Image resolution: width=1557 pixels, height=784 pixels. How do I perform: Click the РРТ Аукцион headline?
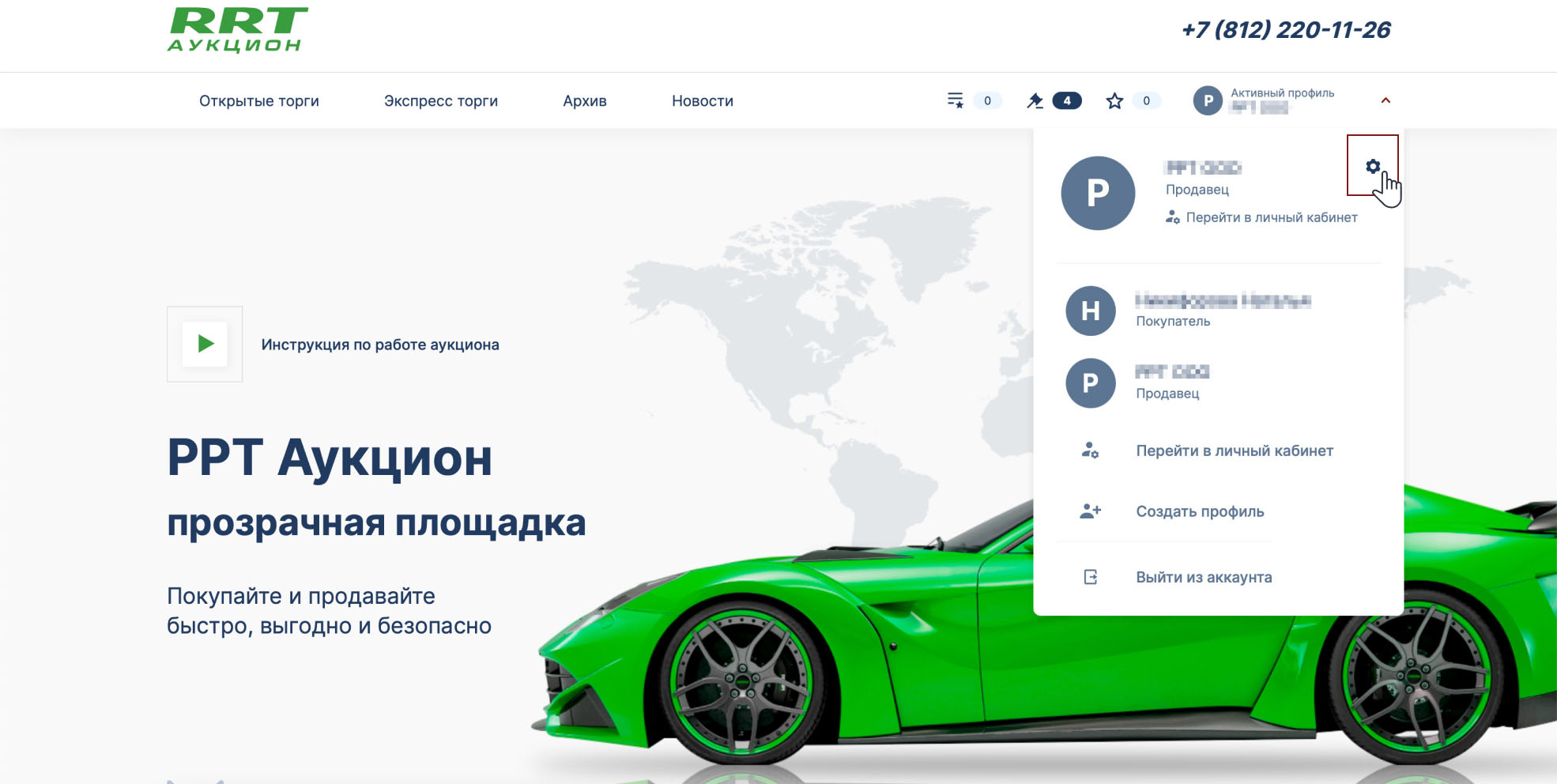pyautogui.click(x=330, y=458)
